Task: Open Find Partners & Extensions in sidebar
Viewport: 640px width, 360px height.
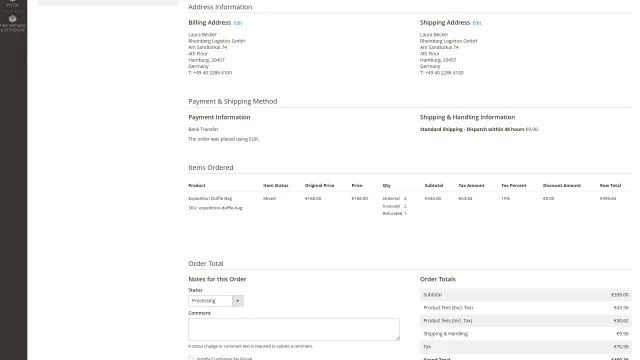Action: click(13, 23)
